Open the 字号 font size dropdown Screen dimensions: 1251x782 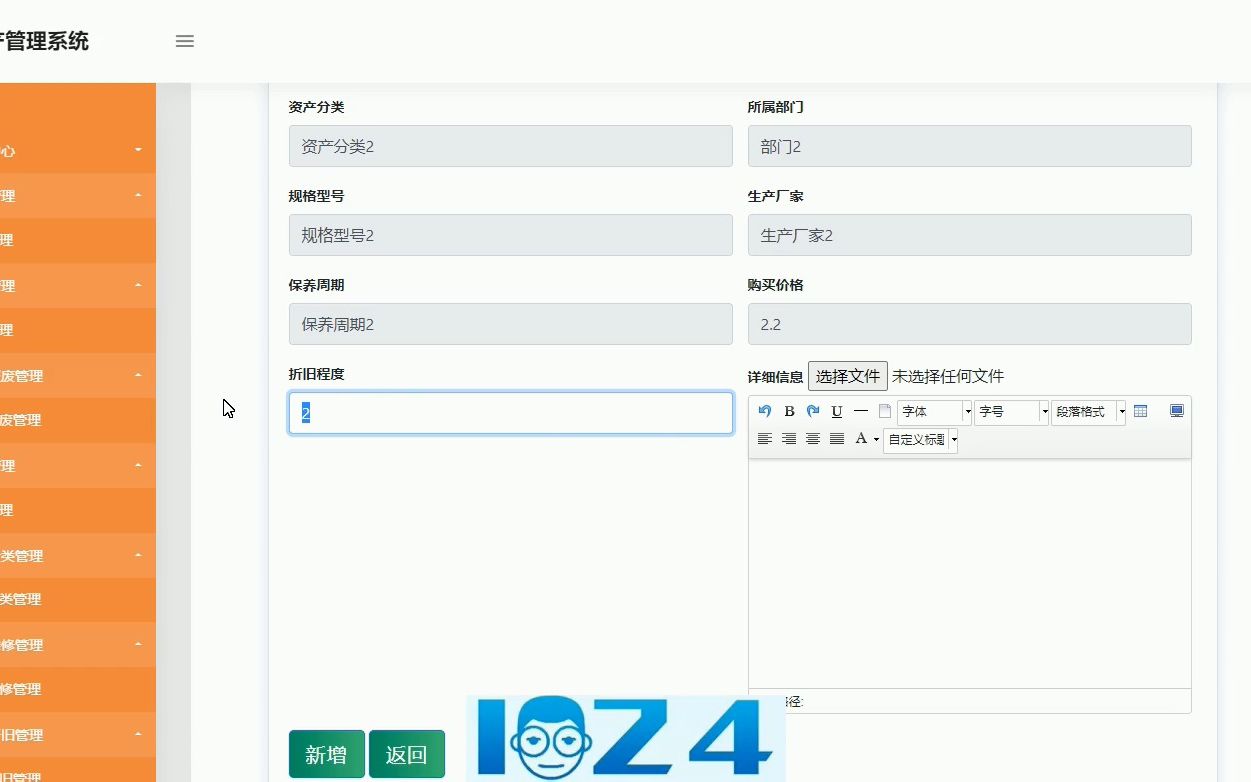coord(1008,411)
